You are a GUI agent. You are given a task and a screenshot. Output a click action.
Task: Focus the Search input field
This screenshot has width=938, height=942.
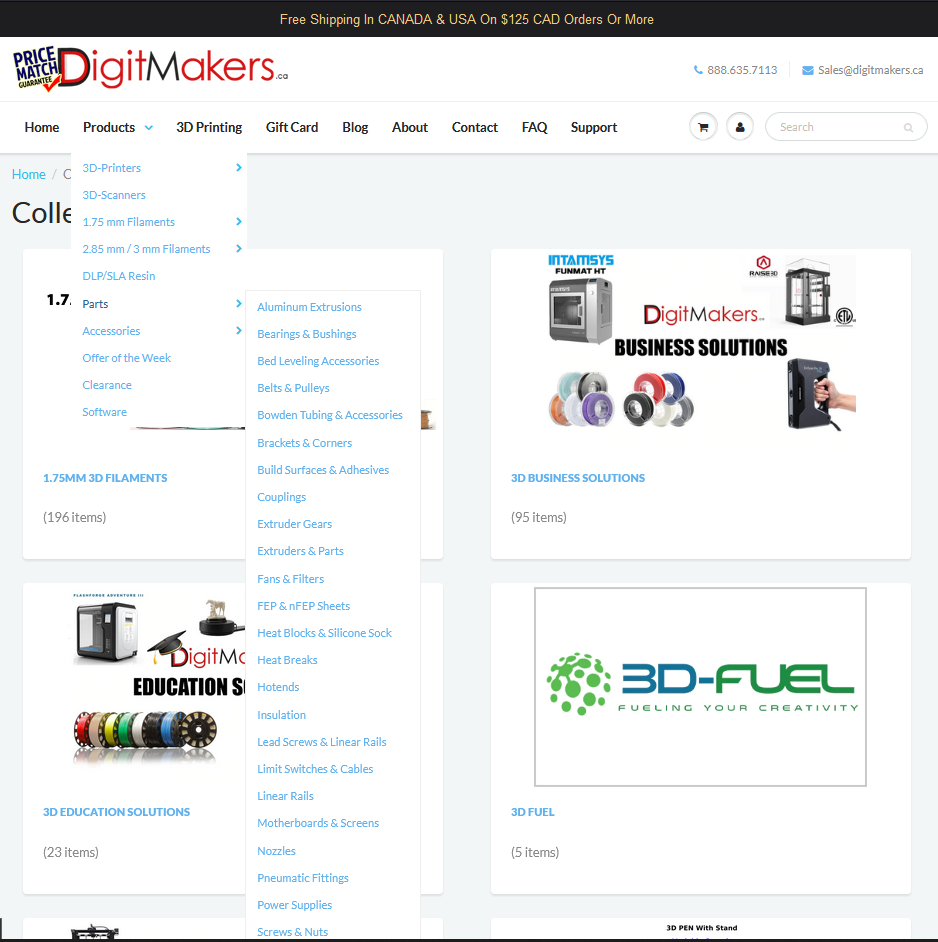pyautogui.click(x=846, y=127)
